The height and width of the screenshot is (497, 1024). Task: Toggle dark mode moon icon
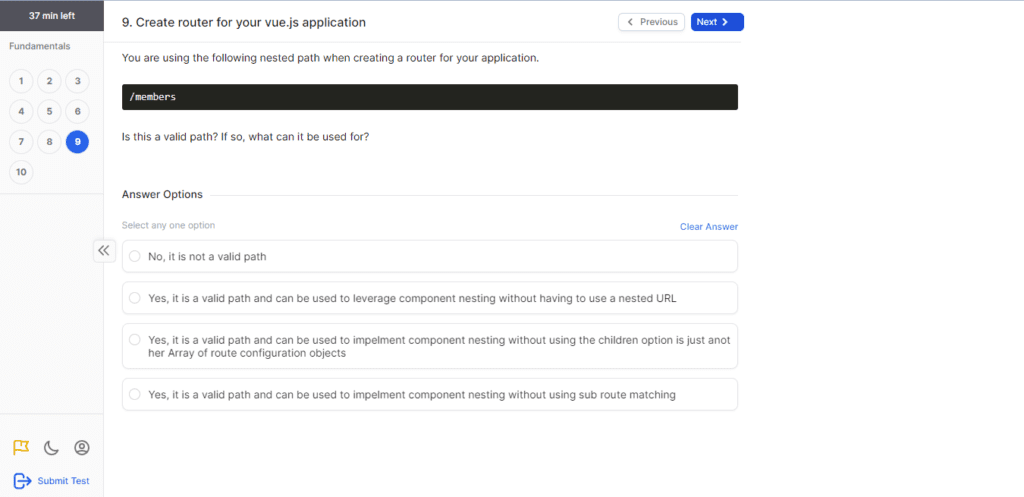[x=51, y=448]
